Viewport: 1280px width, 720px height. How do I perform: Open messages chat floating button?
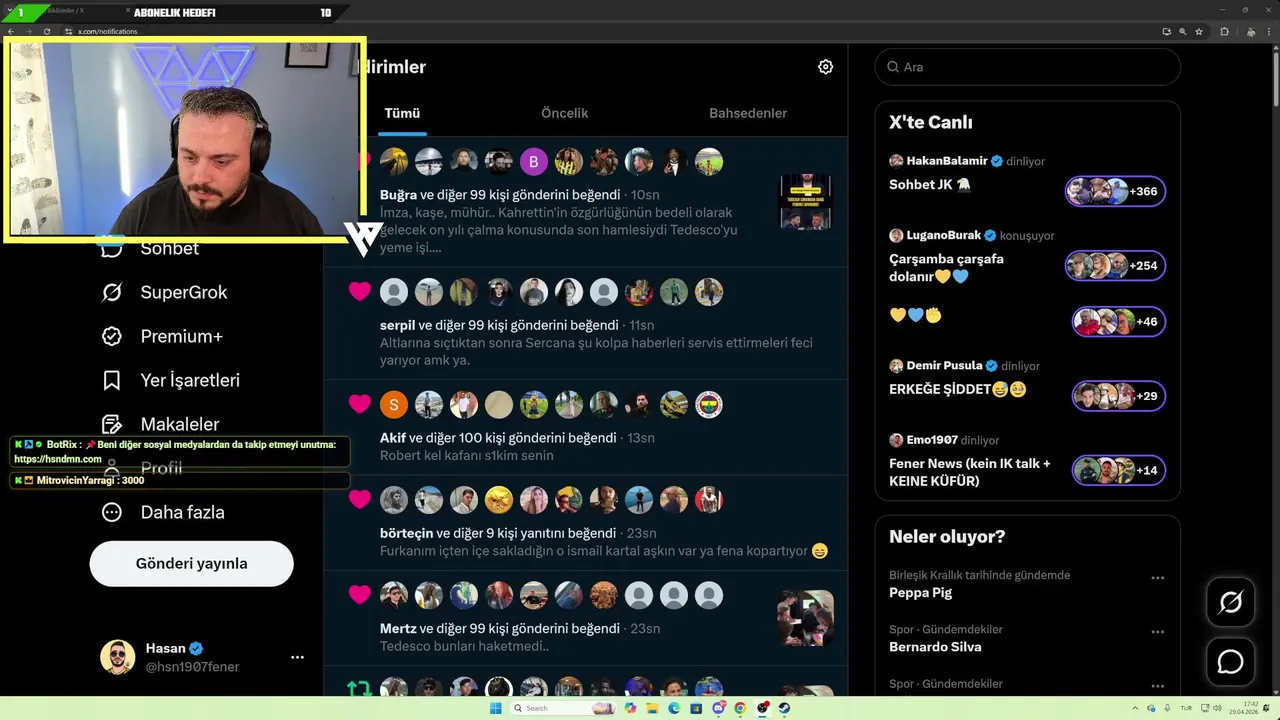(x=1230, y=662)
